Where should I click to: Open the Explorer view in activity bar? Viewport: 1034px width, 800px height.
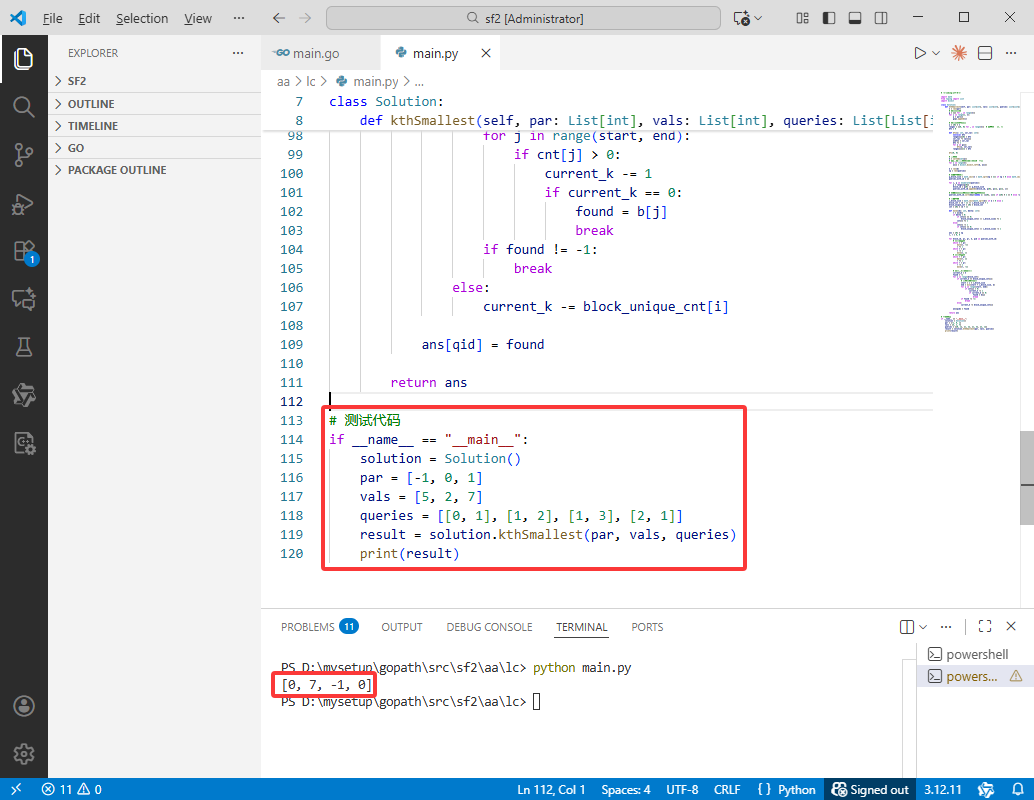[24, 59]
